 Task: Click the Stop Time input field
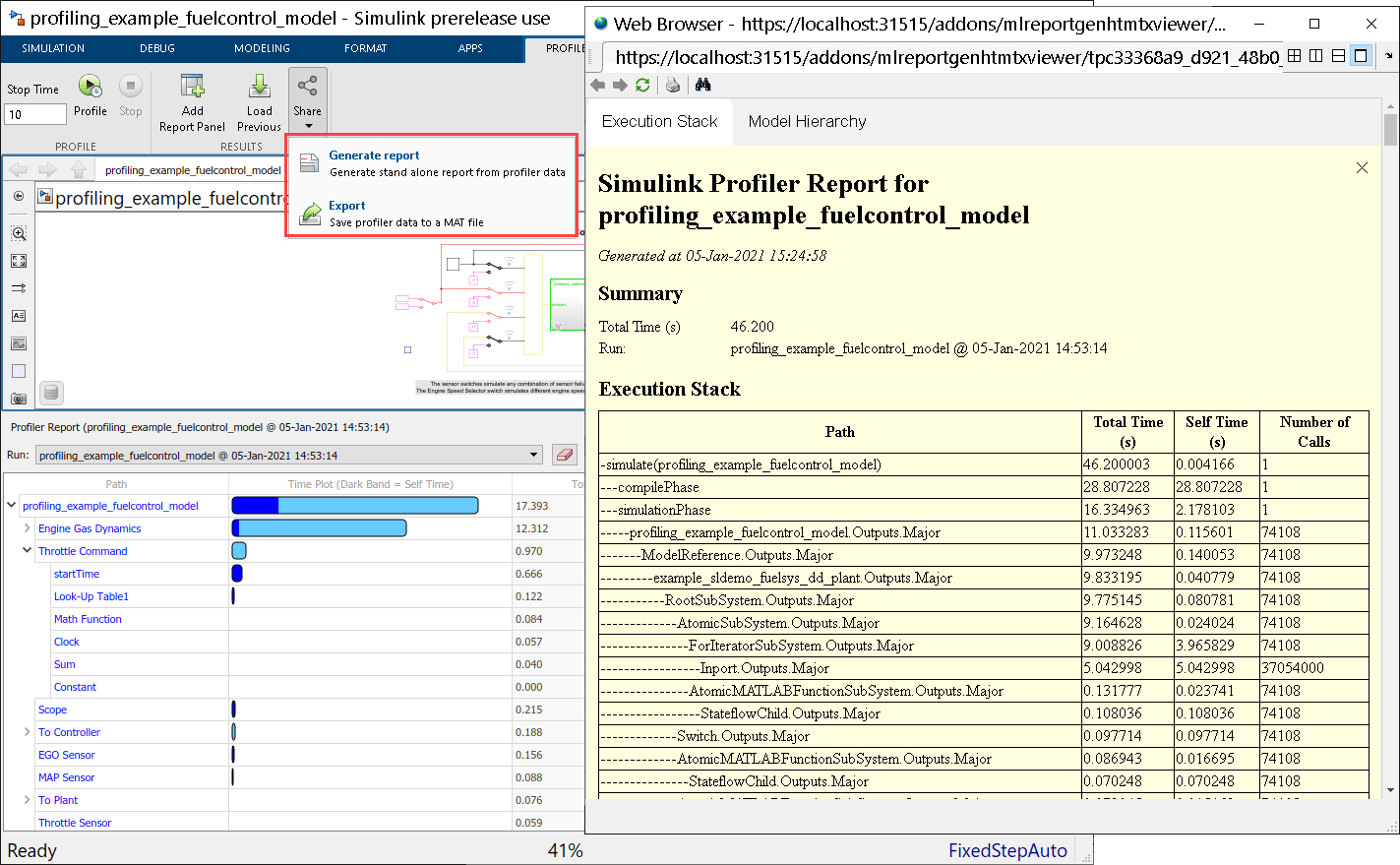point(36,114)
